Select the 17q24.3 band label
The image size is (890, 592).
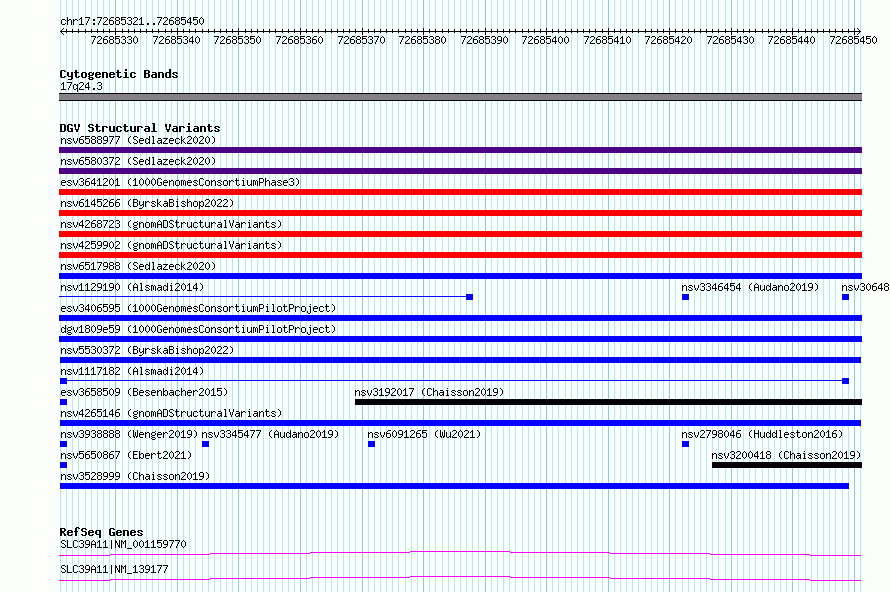point(81,86)
